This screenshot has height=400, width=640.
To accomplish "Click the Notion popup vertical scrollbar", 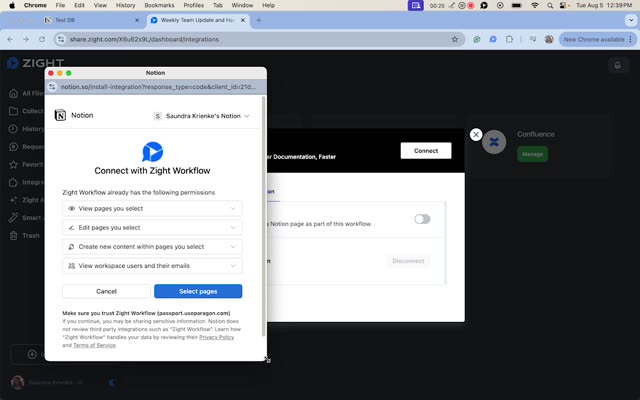I will point(264,216).
